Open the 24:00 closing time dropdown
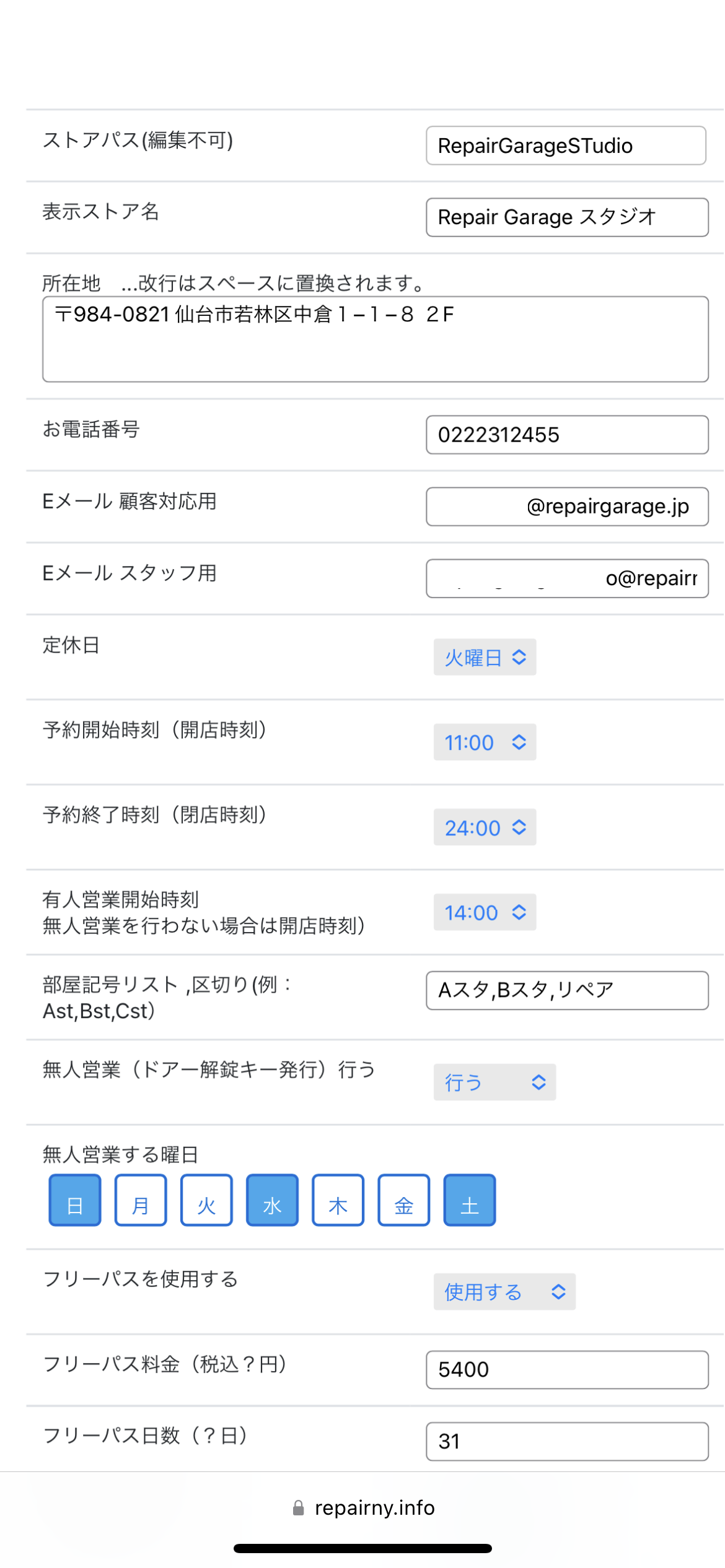 pos(485,827)
